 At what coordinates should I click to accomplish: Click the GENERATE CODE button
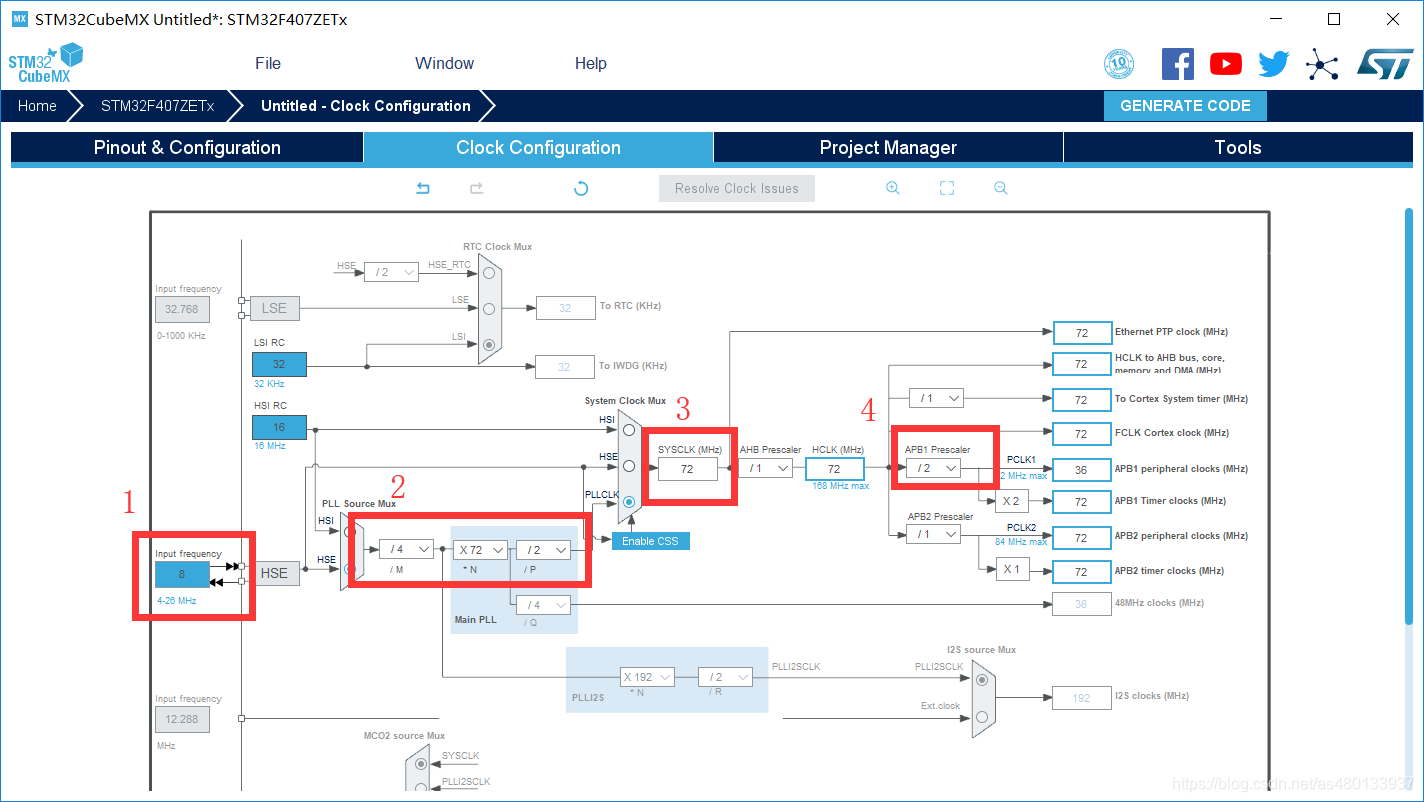(x=1185, y=106)
